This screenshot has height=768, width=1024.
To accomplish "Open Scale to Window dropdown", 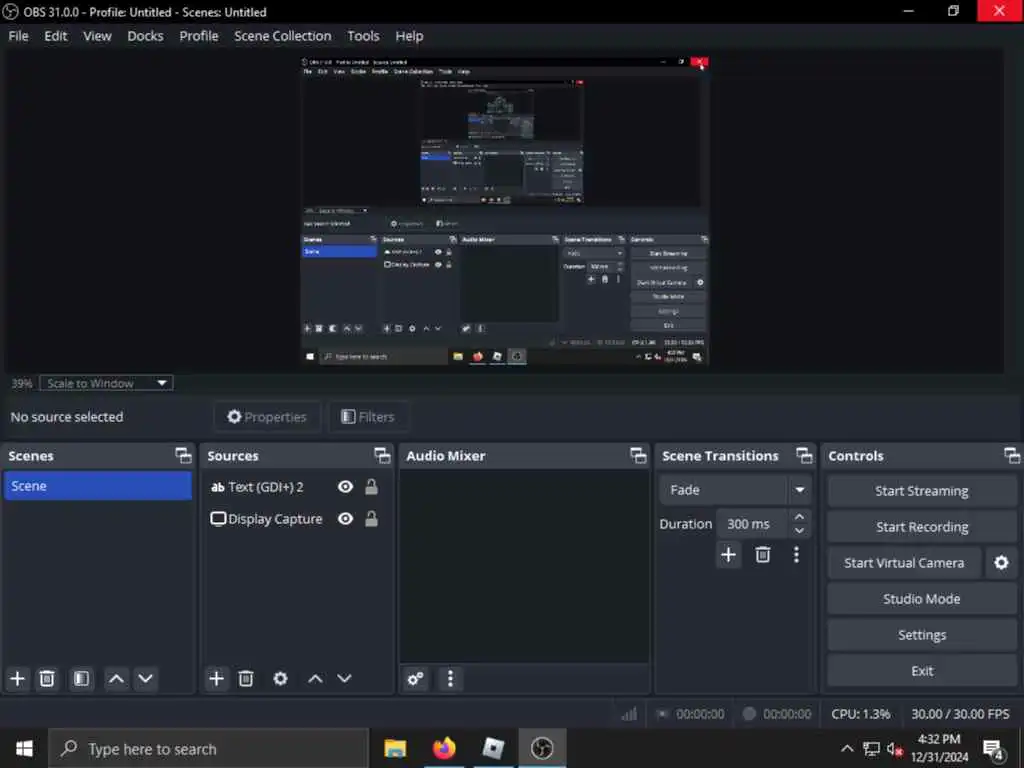I will (x=106, y=383).
